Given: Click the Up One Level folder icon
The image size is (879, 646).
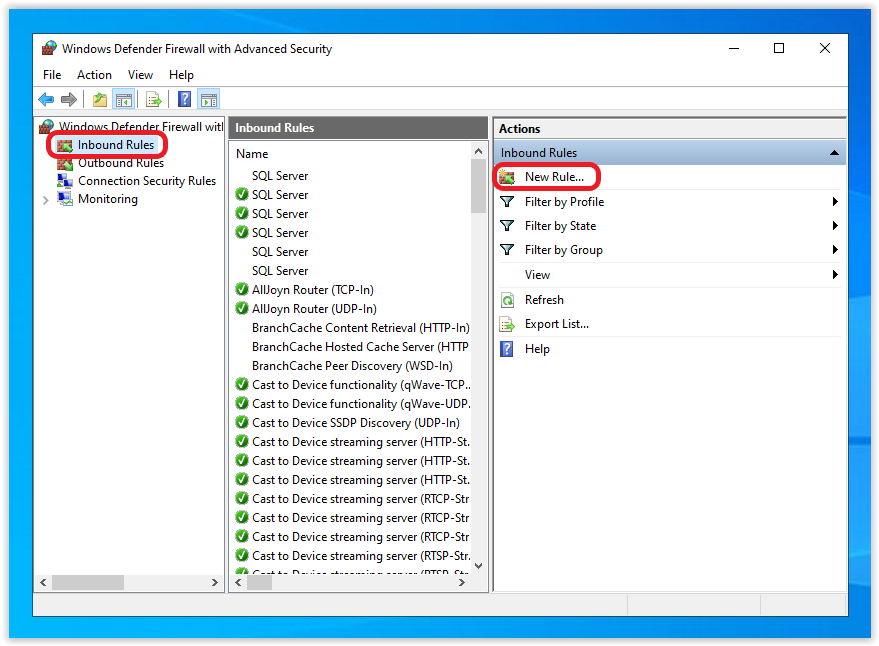Looking at the screenshot, I should click(99, 99).
